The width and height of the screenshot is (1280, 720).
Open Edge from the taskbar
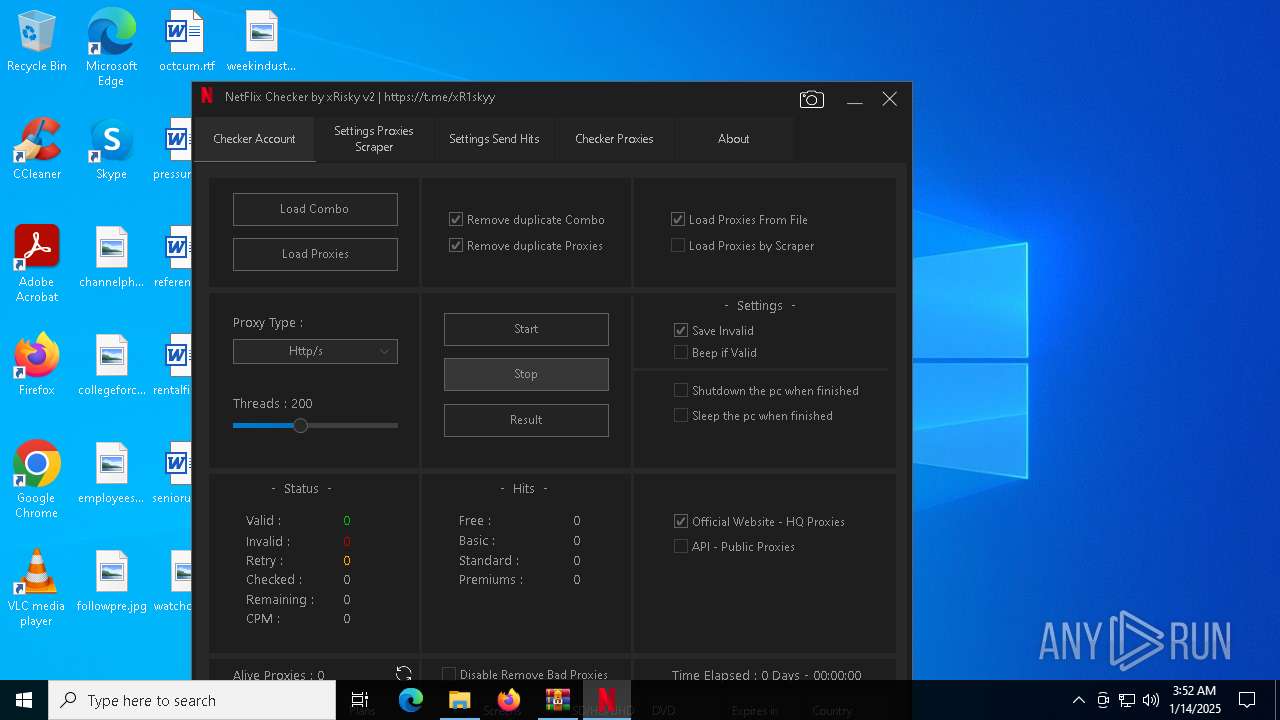click(x=411, y=700)
